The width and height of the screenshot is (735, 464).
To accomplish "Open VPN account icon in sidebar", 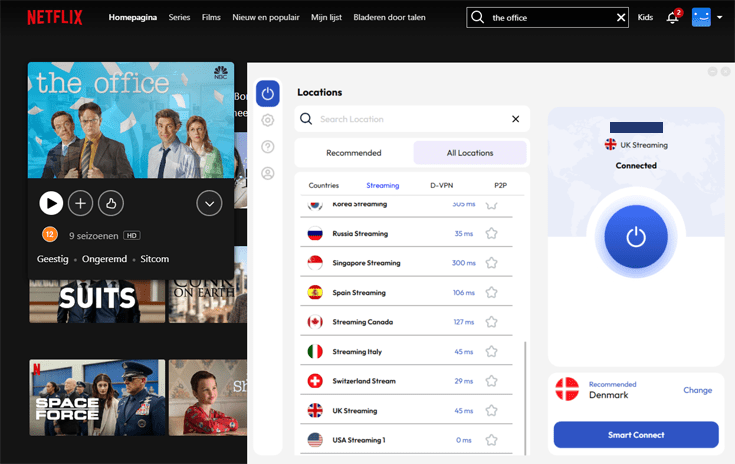I will [x=268, y=173].
